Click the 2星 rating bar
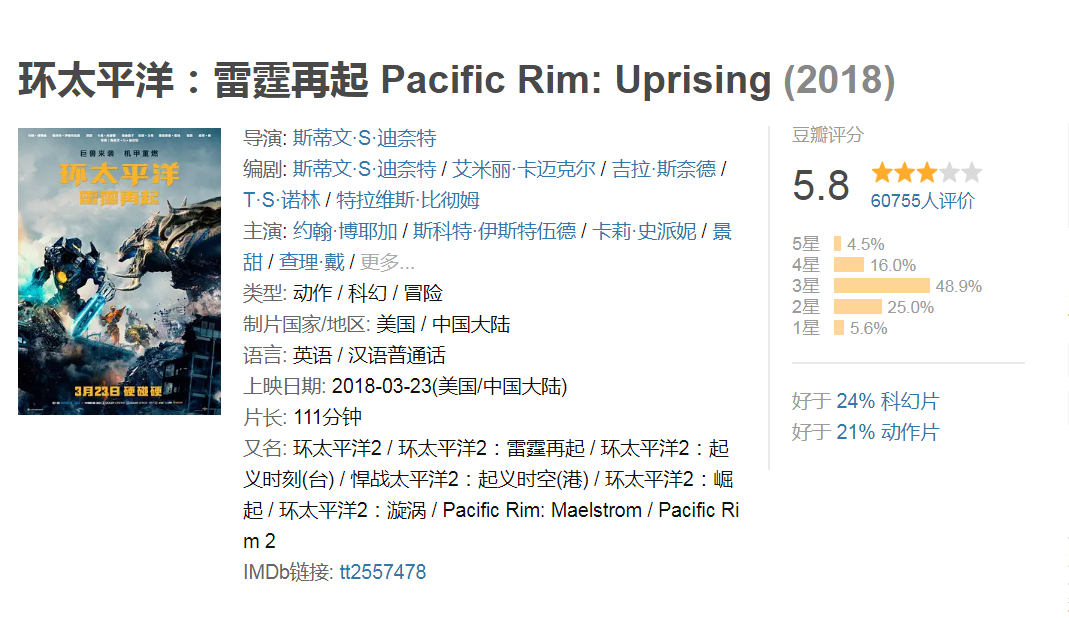This screenshot has width=1069, height=628. pos(858,308)
